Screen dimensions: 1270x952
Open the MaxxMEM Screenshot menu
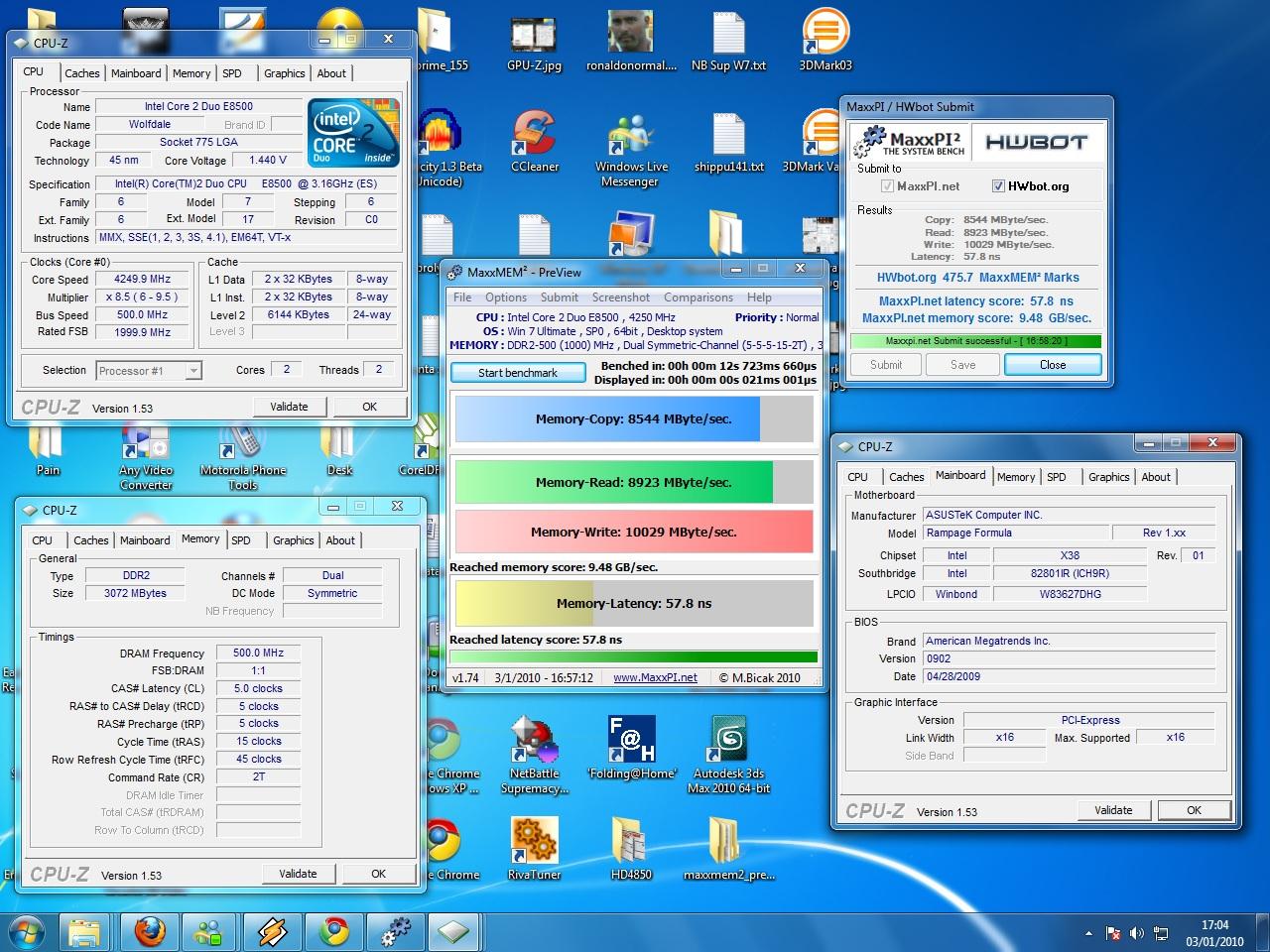point(621,297)
